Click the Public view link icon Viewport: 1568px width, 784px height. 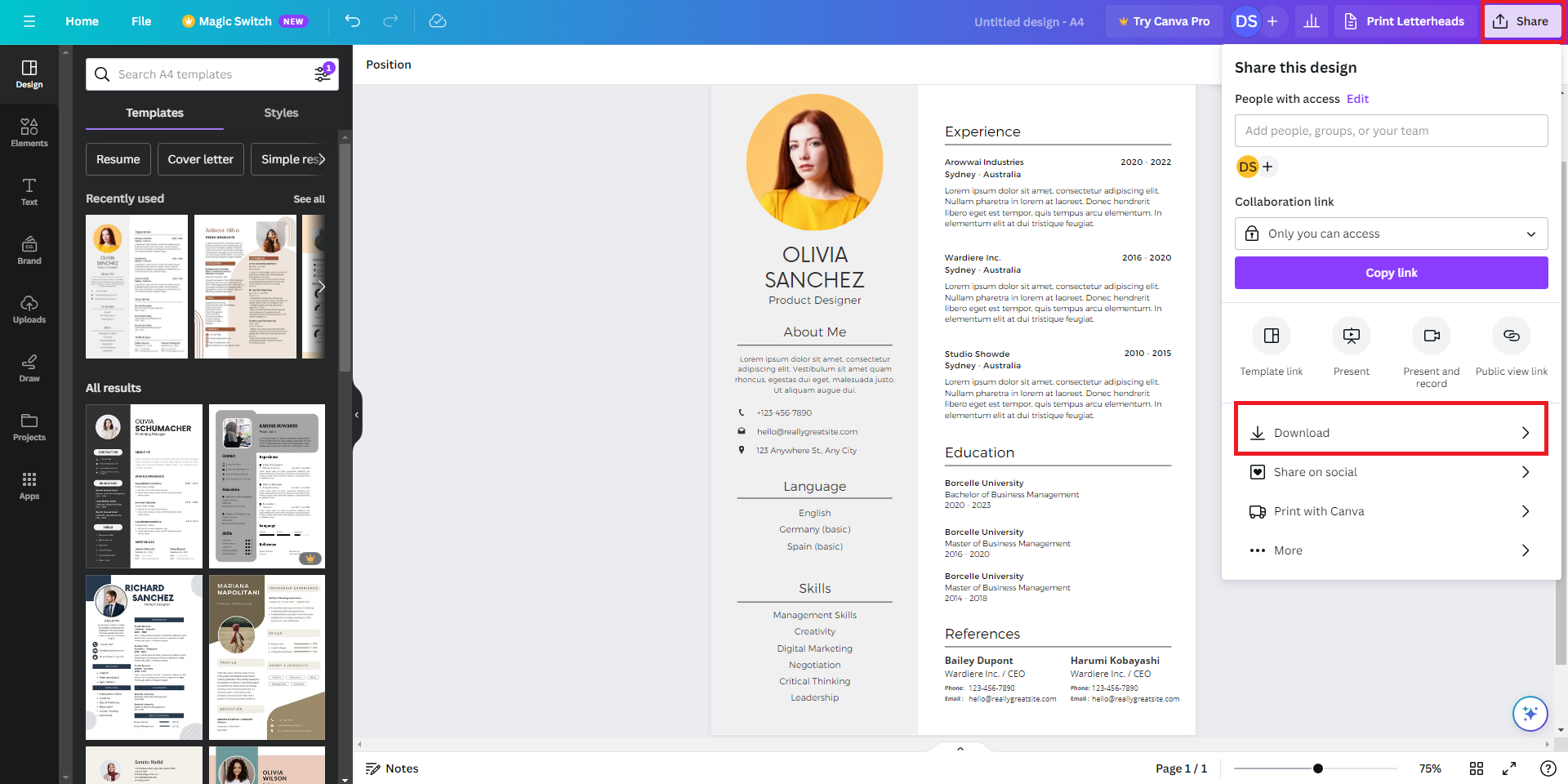point(1512,336)
